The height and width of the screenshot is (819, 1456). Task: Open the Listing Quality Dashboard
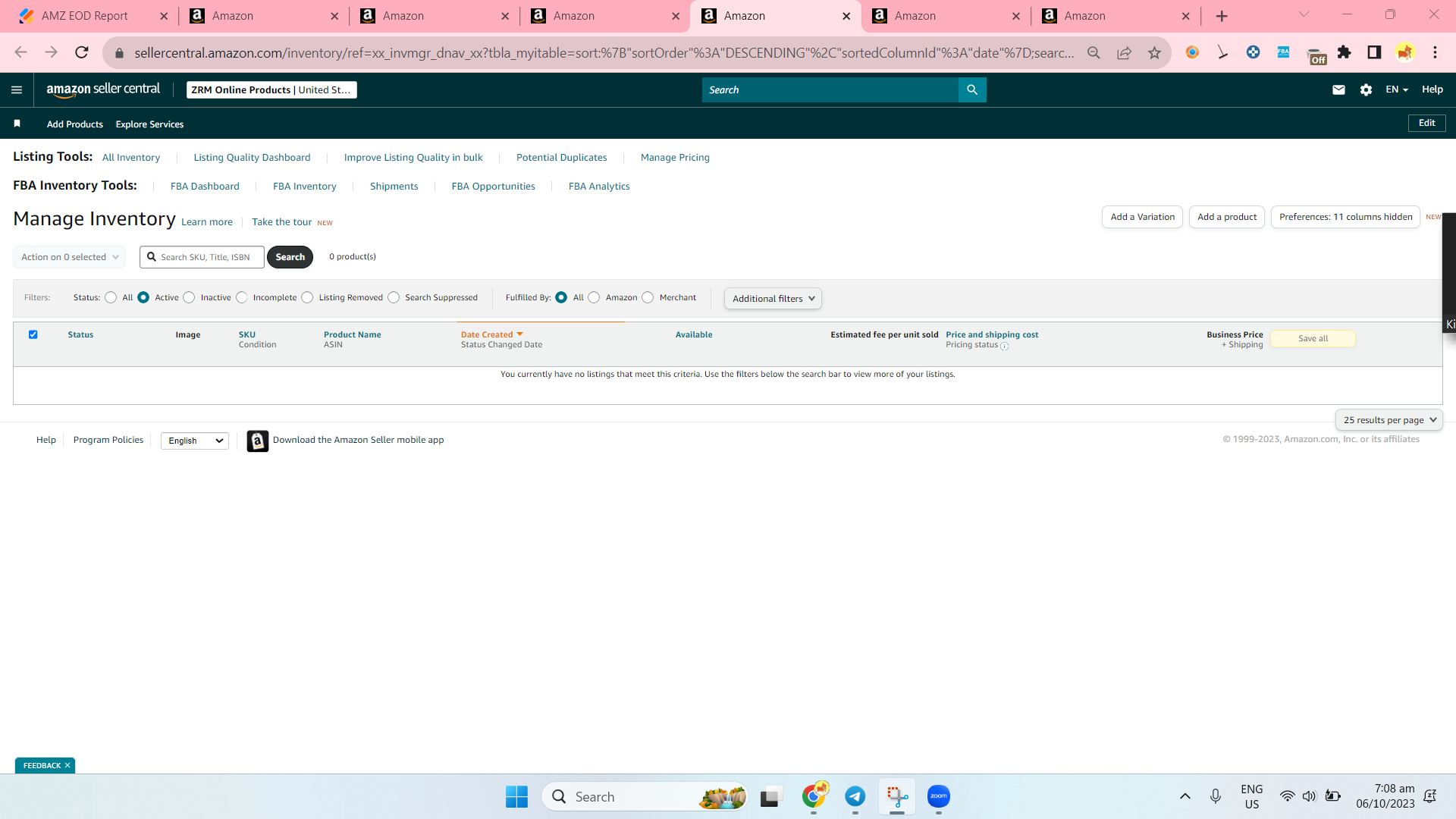pos(252,158)
